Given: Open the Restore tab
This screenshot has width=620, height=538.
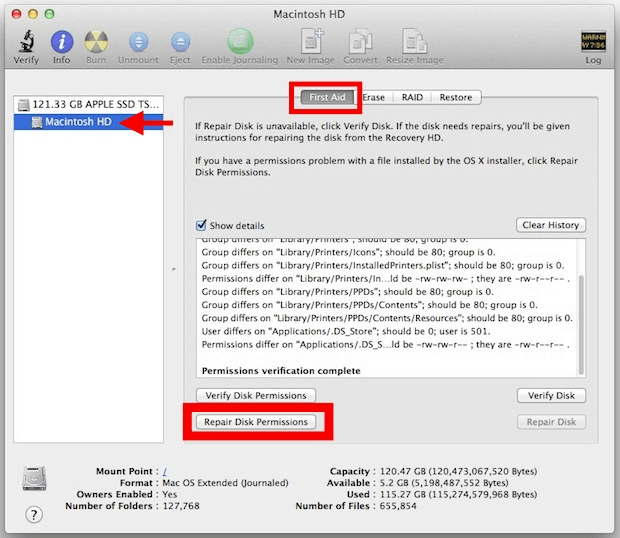Looking at the screenshot, I should [456, 97].
